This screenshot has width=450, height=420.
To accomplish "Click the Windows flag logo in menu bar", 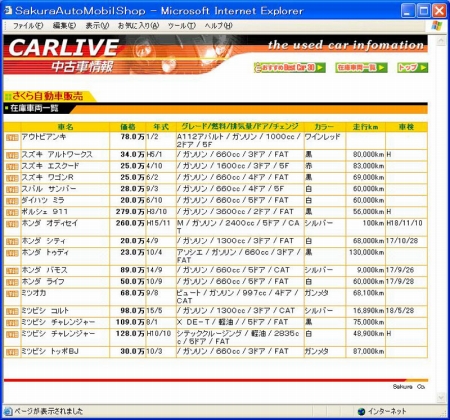I will pyautogui.click(x=436, y=26).
